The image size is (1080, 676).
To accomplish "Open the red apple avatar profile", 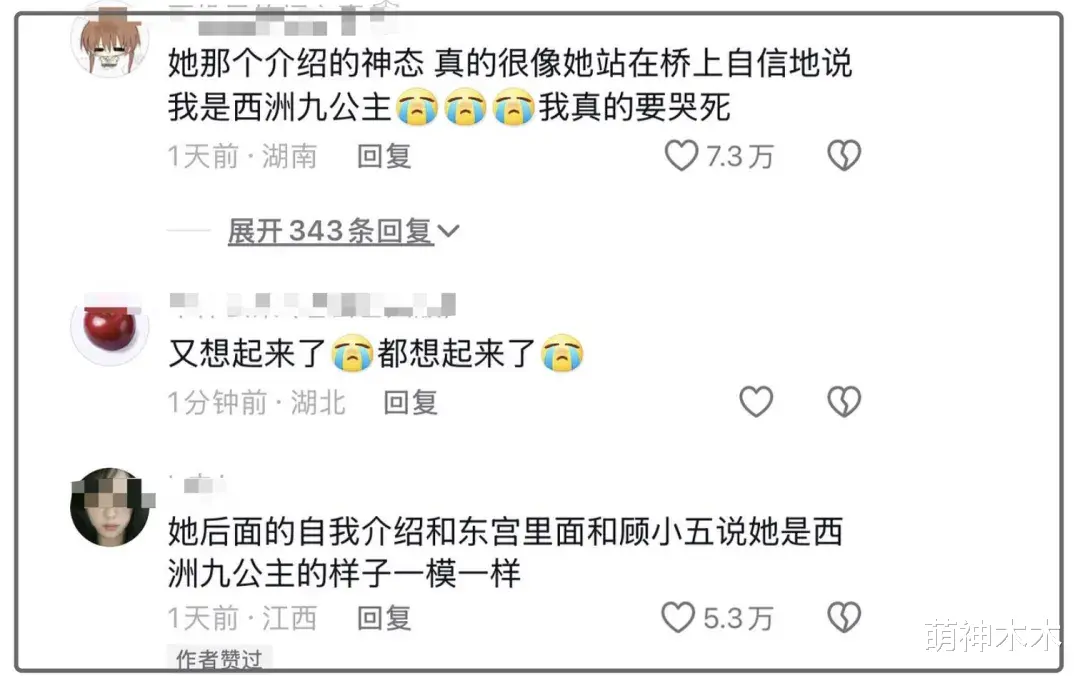I will tap(110, 327).
